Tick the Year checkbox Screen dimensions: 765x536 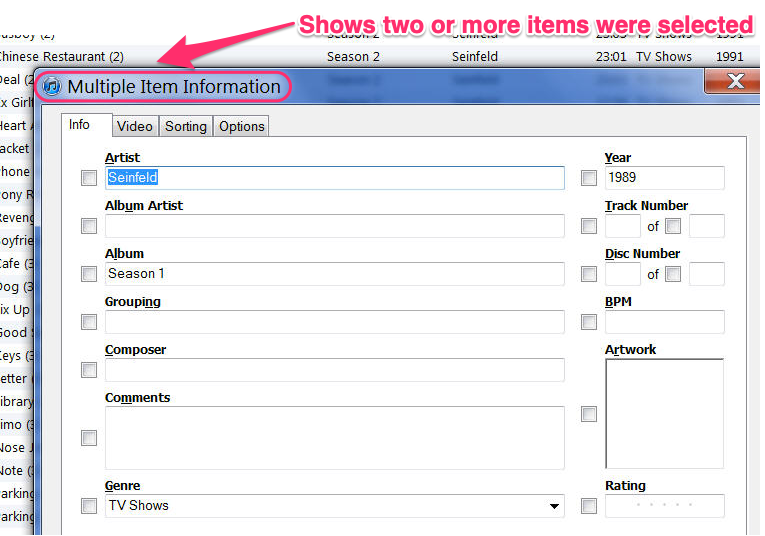click(589, 178)
